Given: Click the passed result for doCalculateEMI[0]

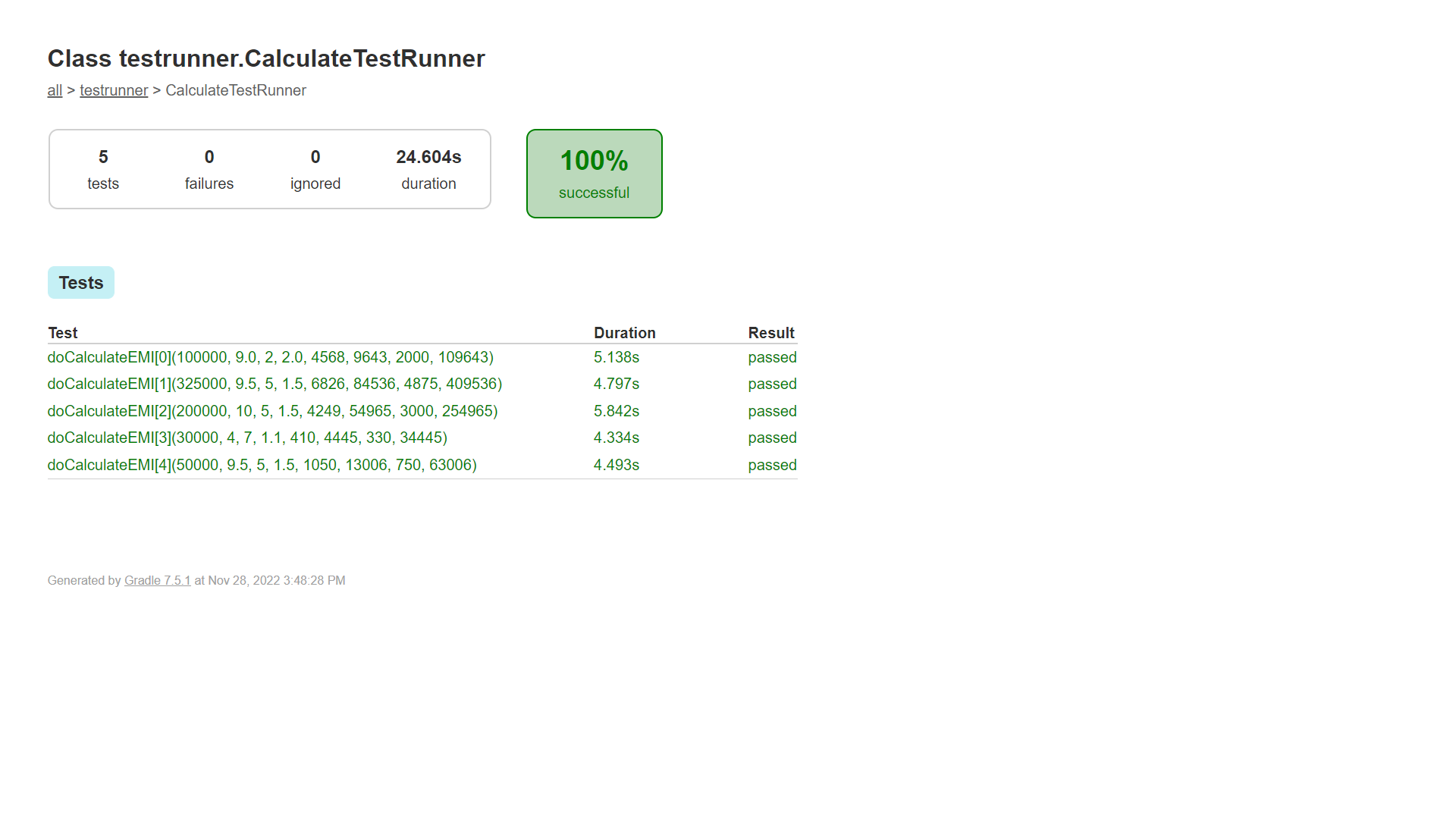Looking at the screenshot, I should click(x=772, y=357).
